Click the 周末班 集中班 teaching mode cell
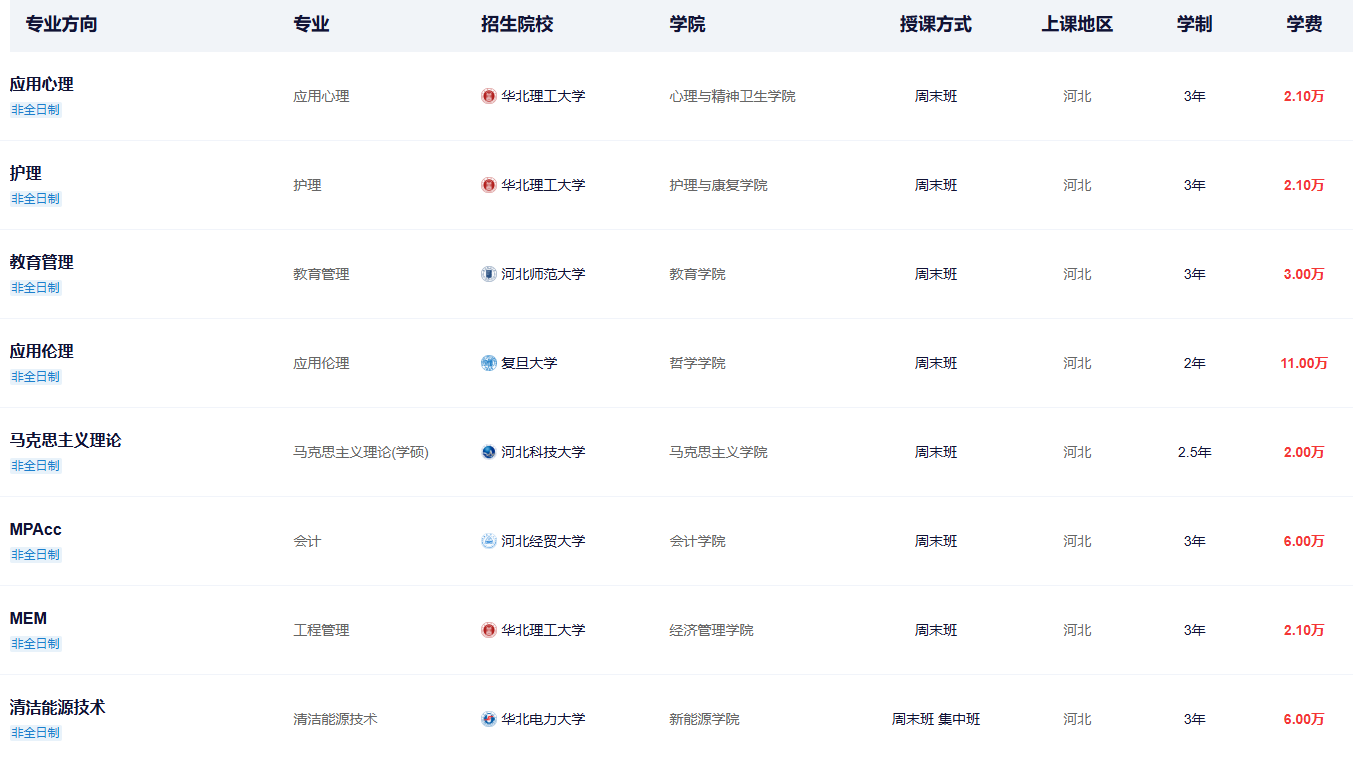Viewport: 1353px width, 761px height. (936, 719)
